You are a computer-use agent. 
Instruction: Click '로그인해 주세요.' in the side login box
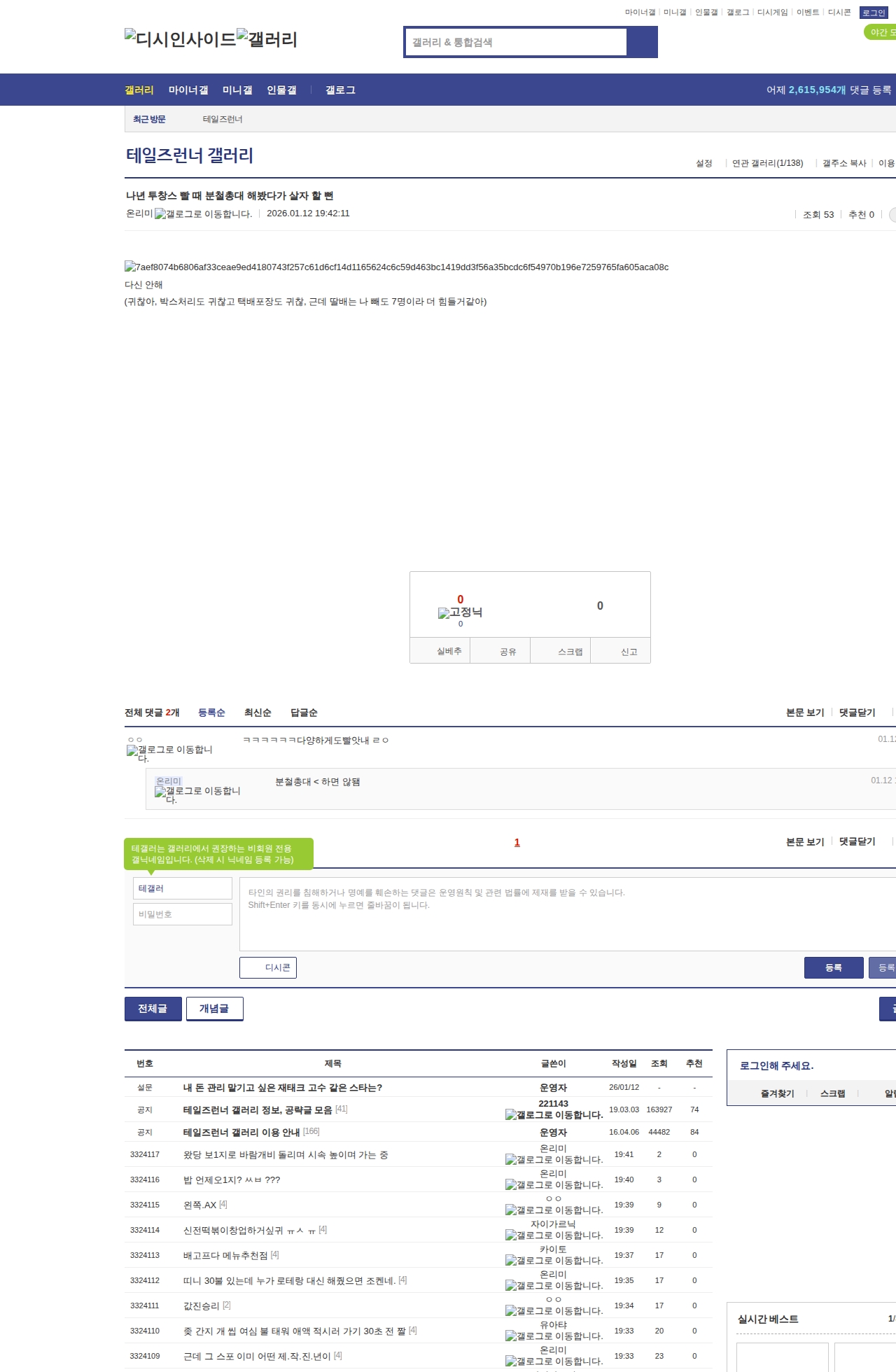776,1065
